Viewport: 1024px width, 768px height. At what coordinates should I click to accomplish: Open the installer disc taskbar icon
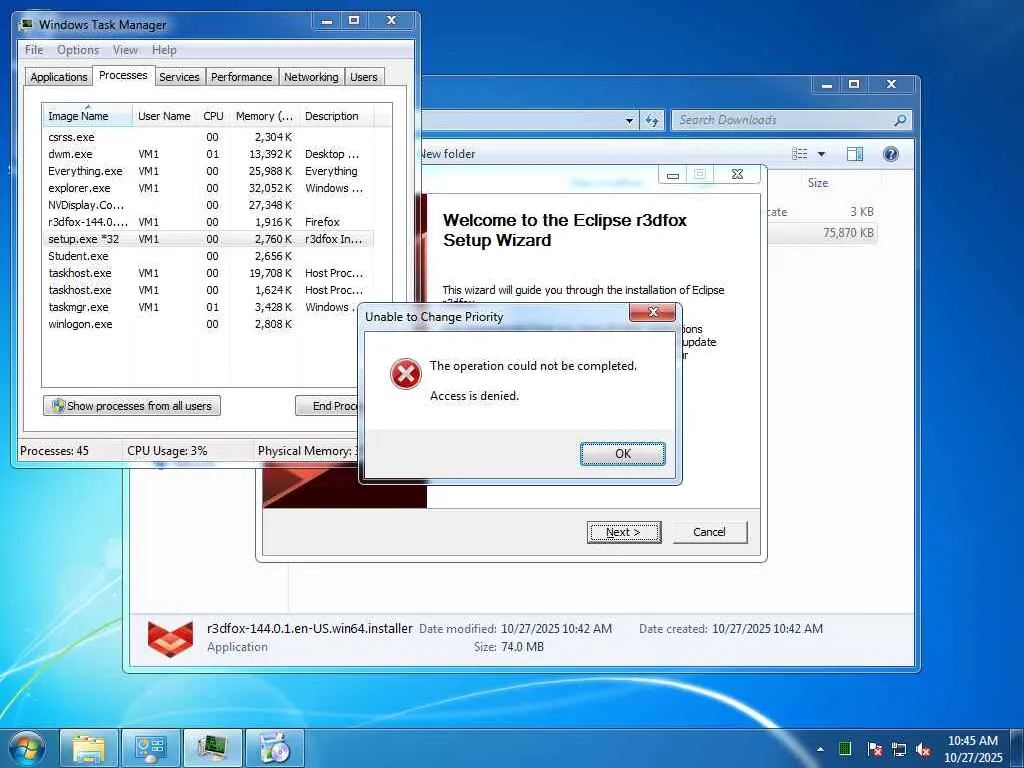coord(275,748)
